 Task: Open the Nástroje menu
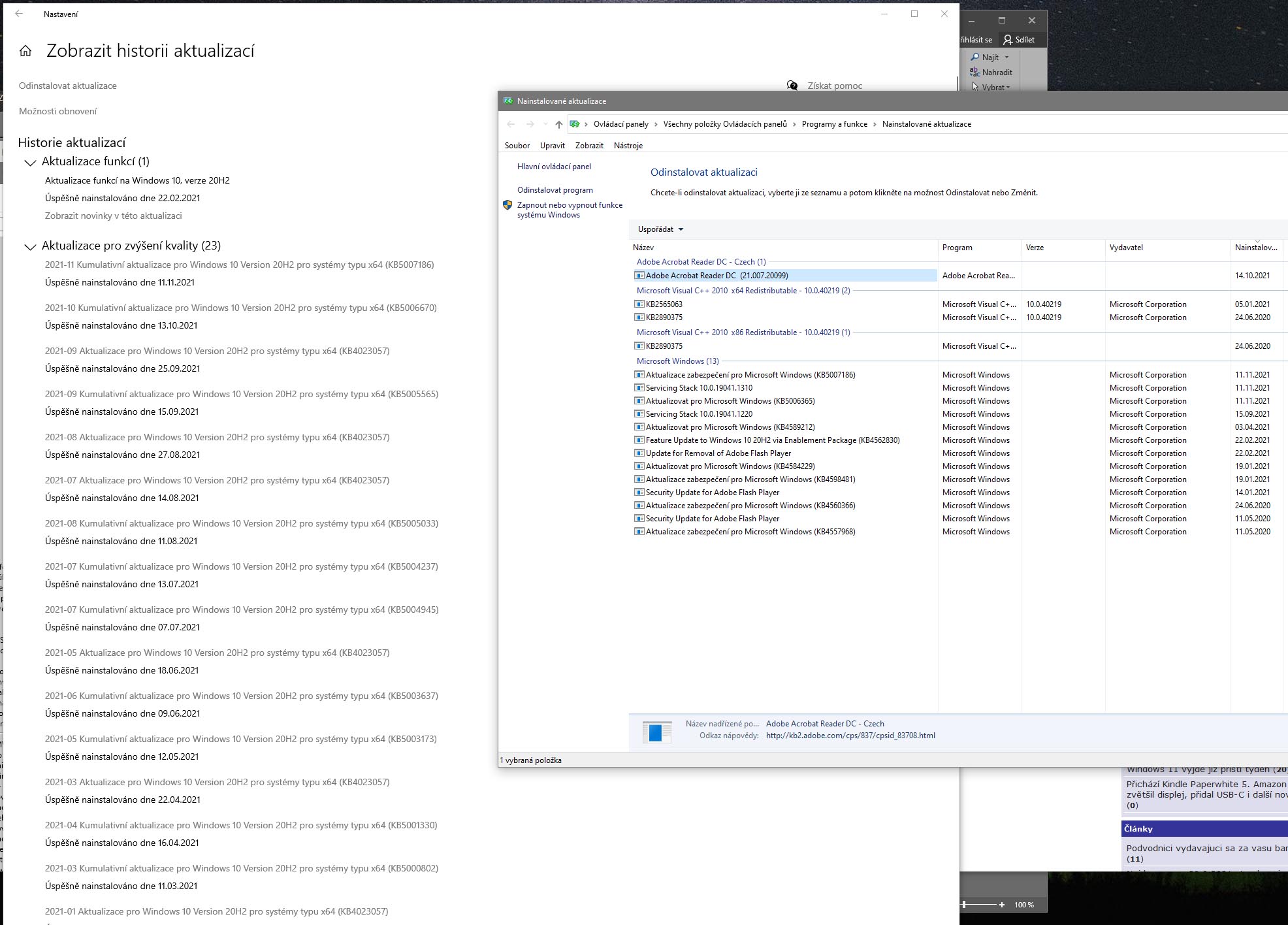pyautogui.click(x=628, y=146)
